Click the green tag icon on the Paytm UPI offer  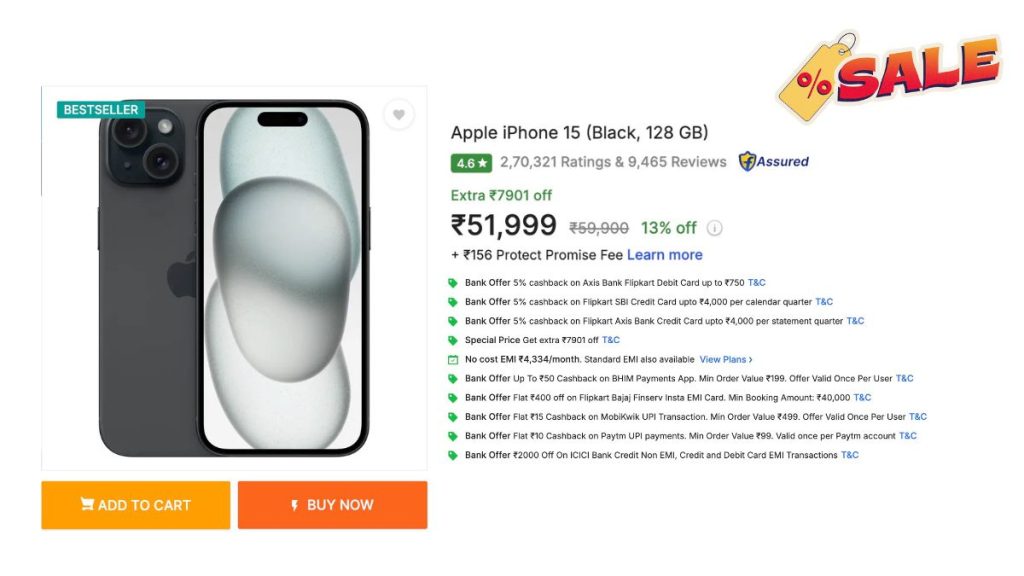(x=454, y=435)
